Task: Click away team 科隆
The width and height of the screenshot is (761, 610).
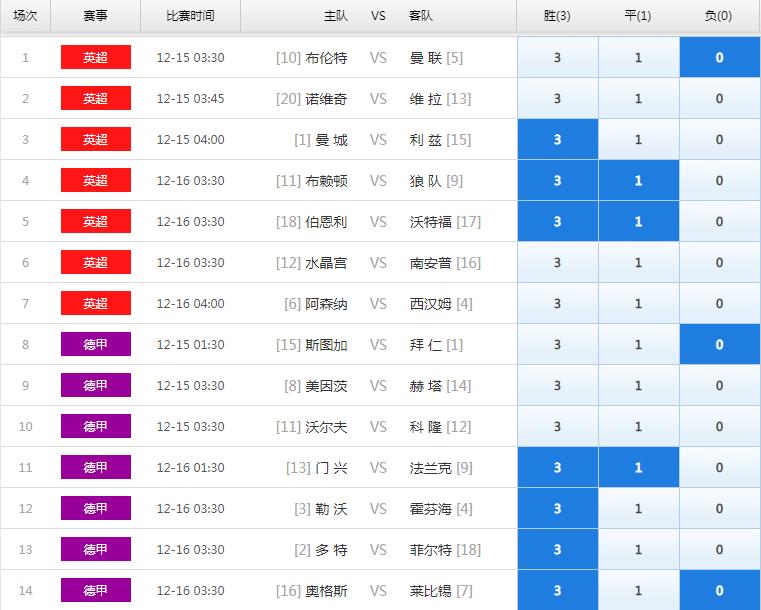Action: point(426,427)
